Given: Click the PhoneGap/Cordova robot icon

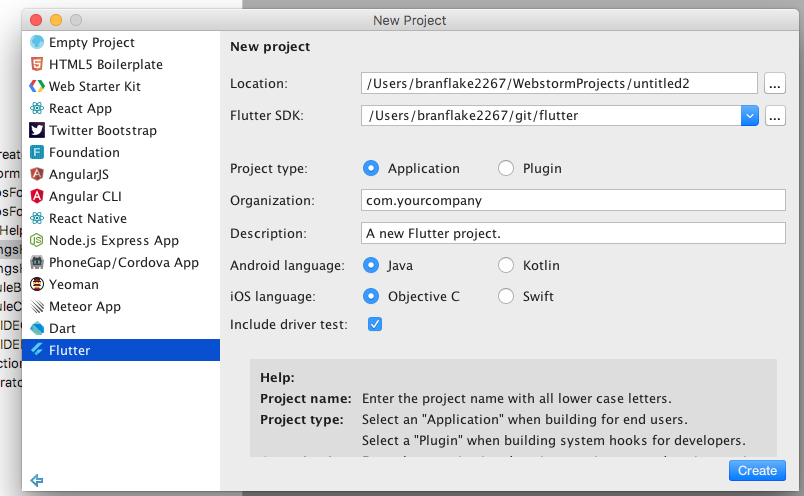Looking at the screenshot, I should coord(37,262).
